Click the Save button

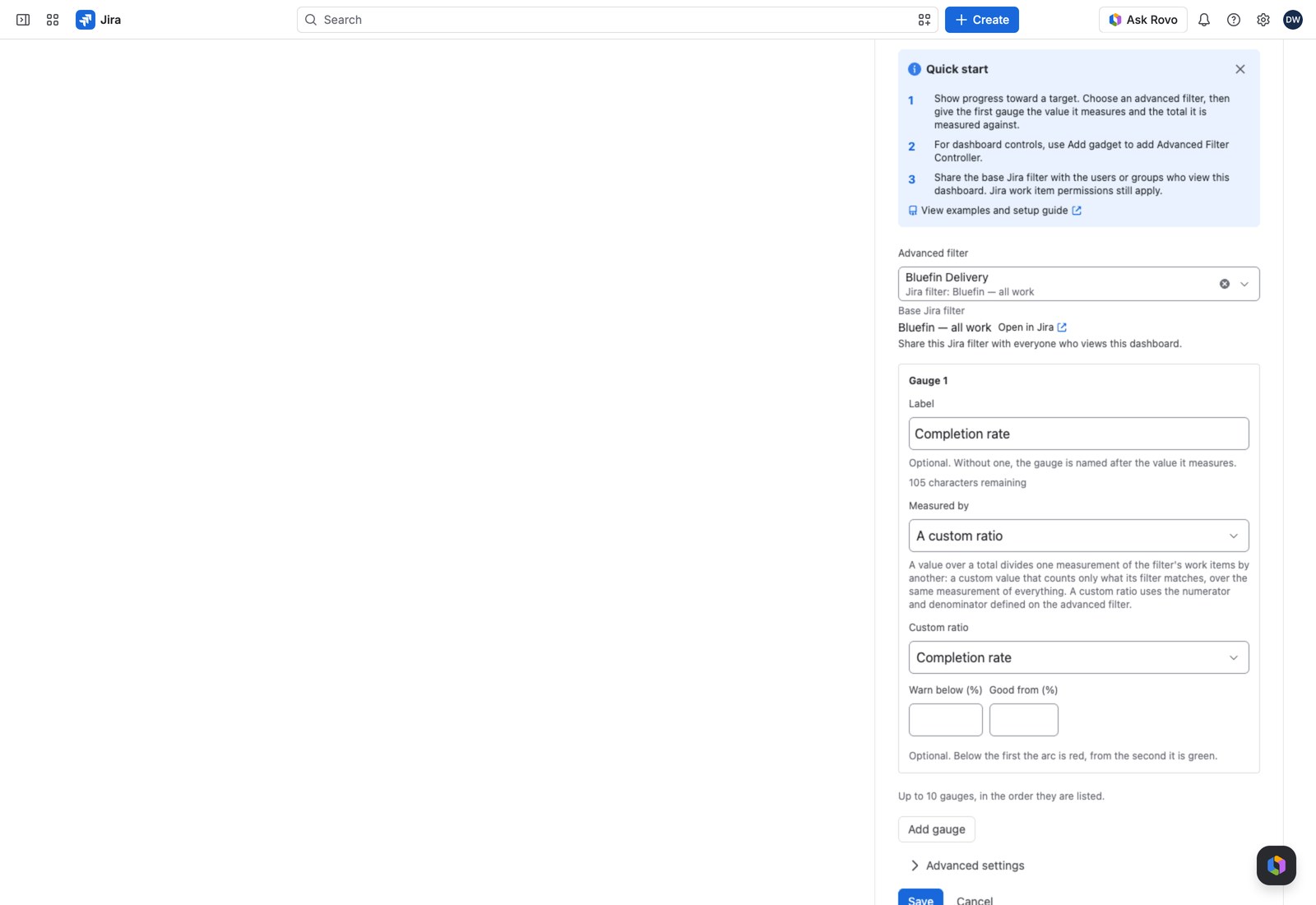tap(920, 898)
